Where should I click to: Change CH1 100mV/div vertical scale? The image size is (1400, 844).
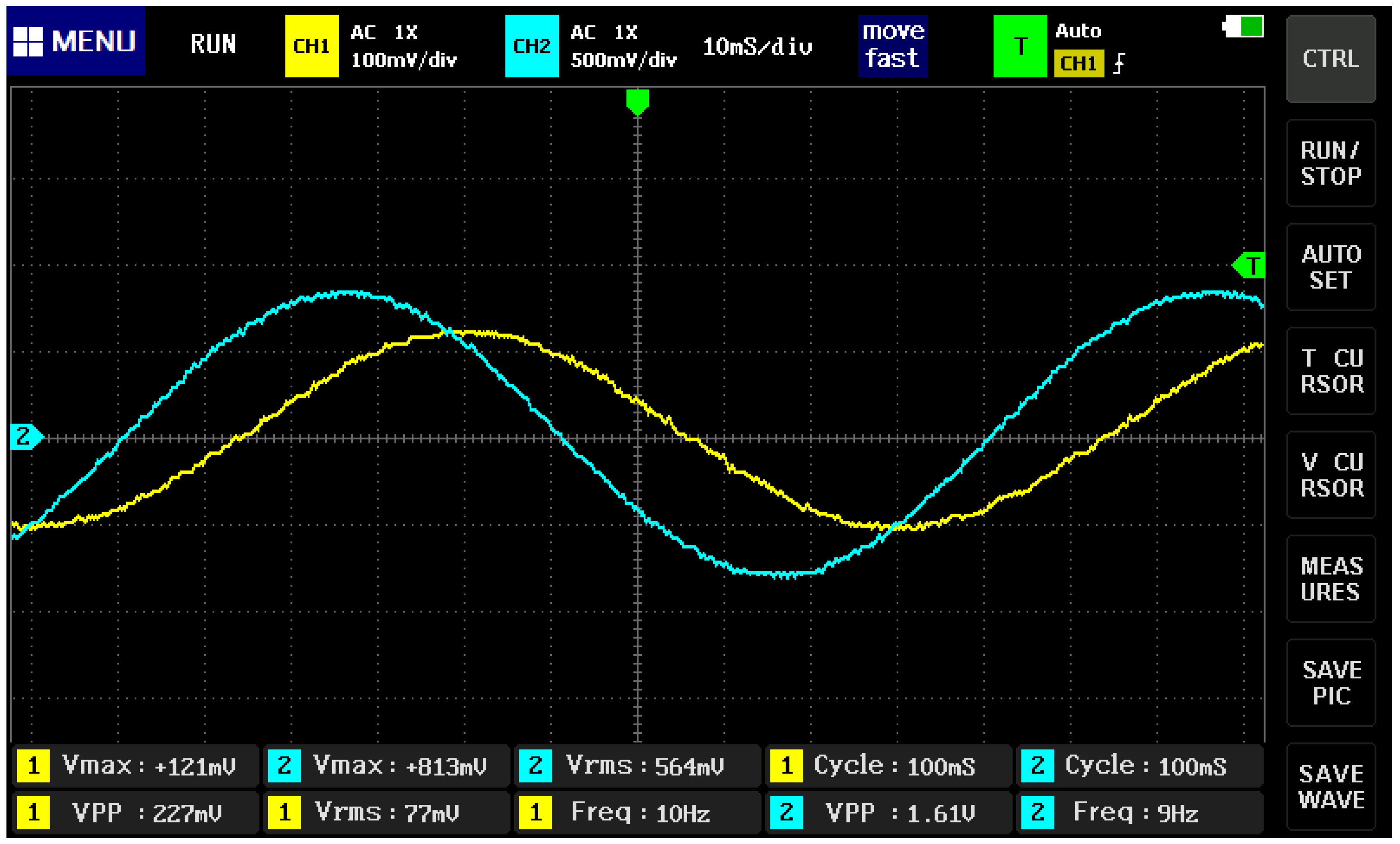coord(404,60)
